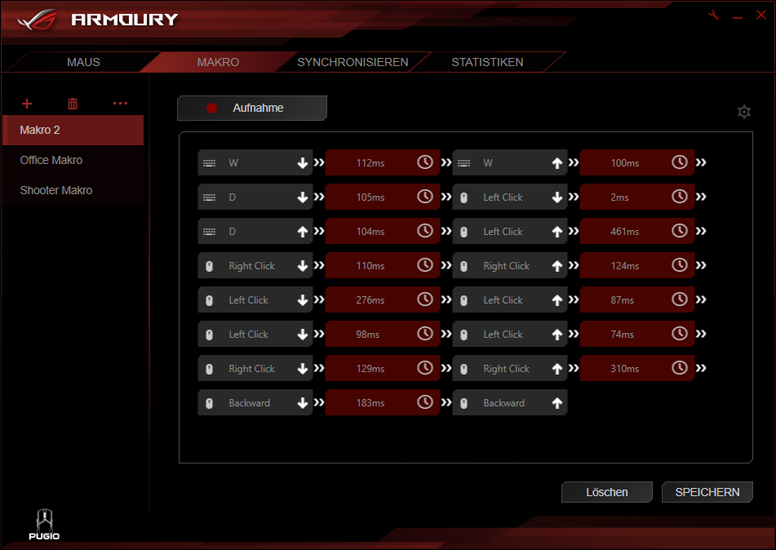The width and height of the screenshot is (776, 550).
Task: Select Right Click press step before 110ms
Action: click(x=255, y=265)
